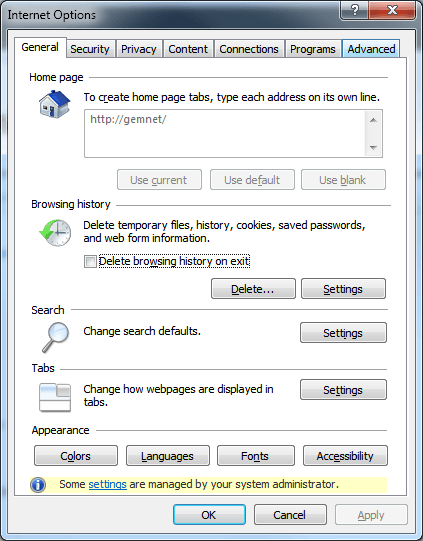This screenshot has height=541, width=423.
Task: Click the magnifying glass Search icon
Action: (x=56, y=337)
